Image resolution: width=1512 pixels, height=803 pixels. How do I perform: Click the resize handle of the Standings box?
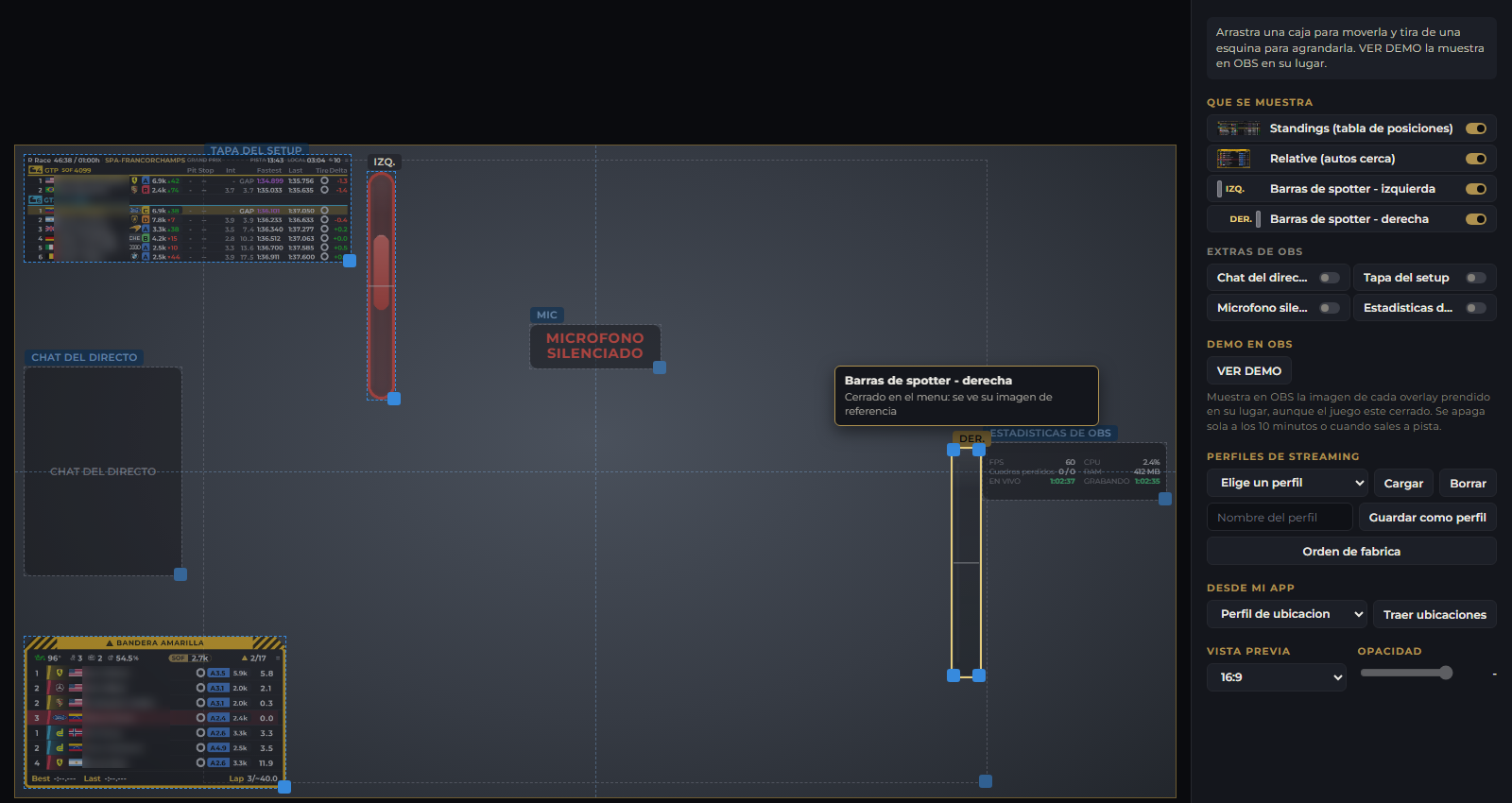350,261
